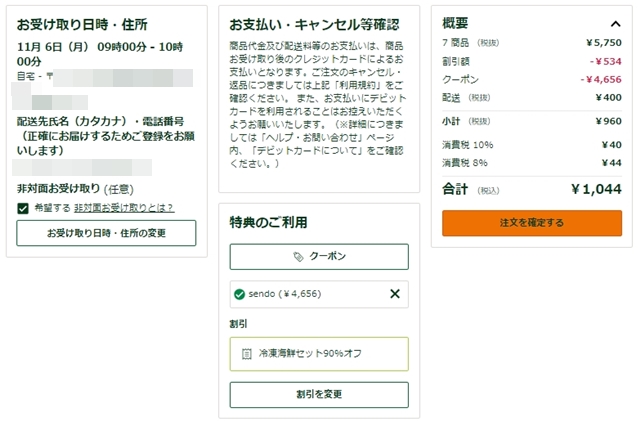Image resolution: width=640 pixels, height=421 pixels.
Task: Open the クーポン button
Action: click(319, 256)
